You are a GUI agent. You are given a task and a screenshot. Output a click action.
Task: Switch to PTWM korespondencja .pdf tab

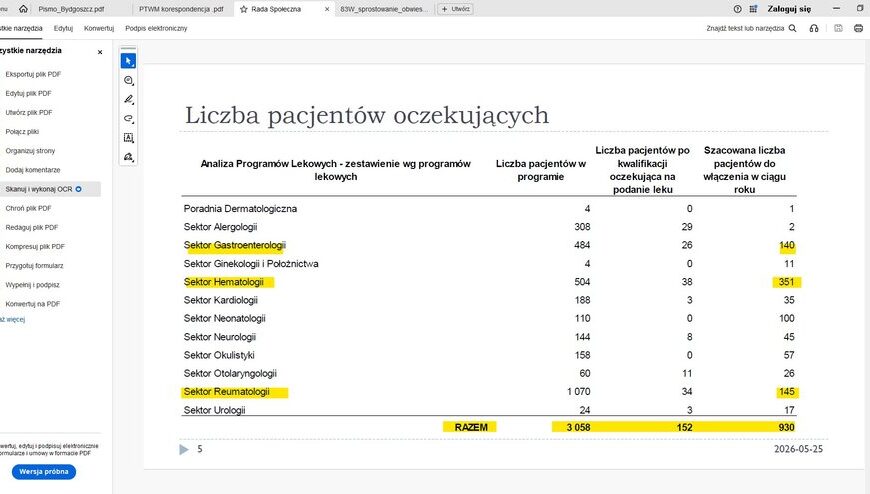click(x=181, y=9)
